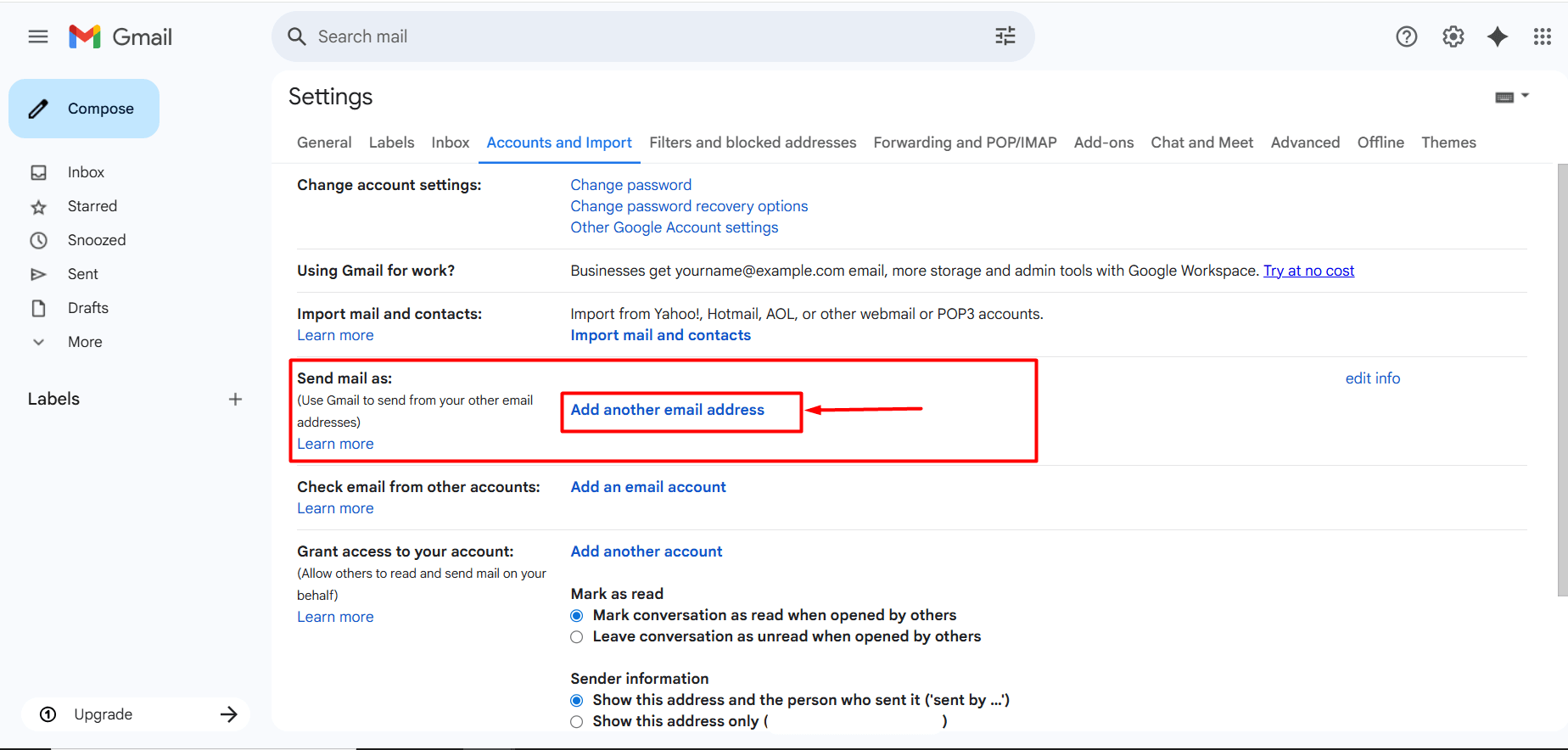The image size is (1568, 750).
Task: Open the input tools keyboard dropdown
Action: [1511, 97]
